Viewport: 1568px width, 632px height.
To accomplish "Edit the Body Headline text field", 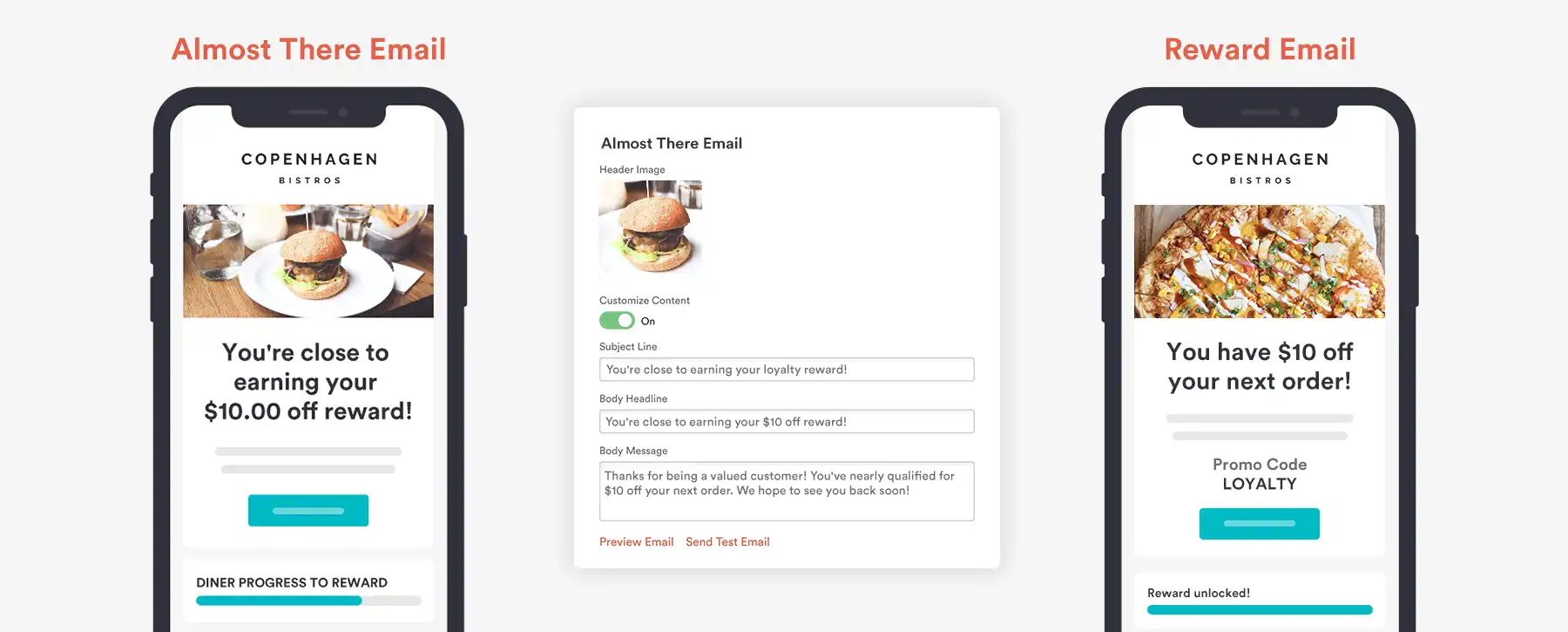I will [786, 421].
